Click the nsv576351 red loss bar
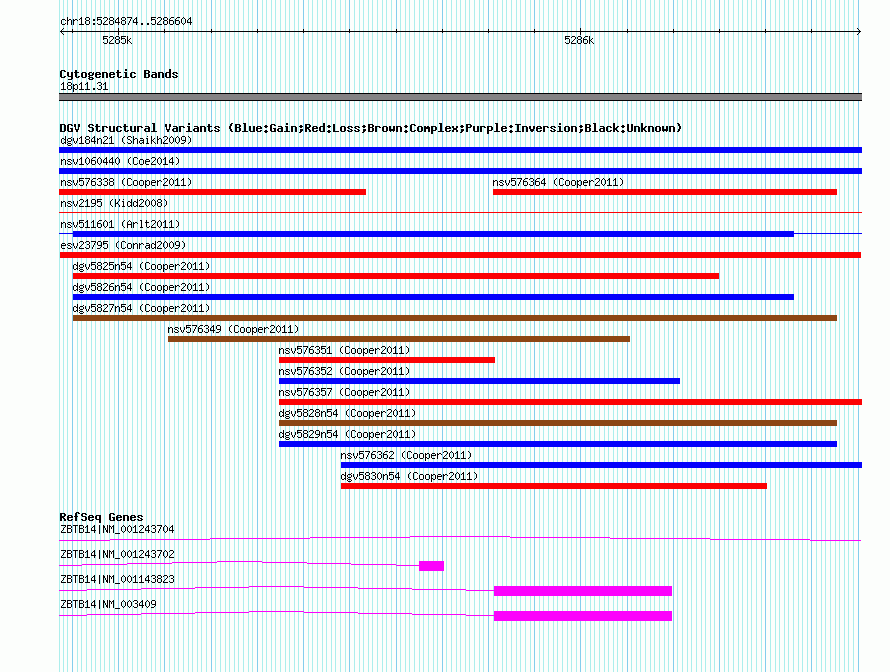890x672 pixels. [x=387, y=360]
